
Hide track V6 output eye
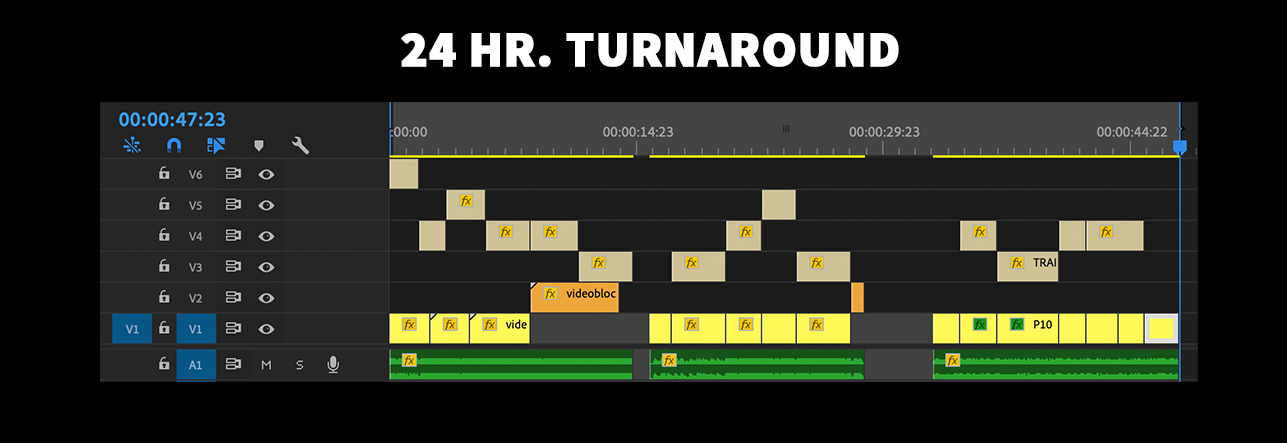[266, 174]
